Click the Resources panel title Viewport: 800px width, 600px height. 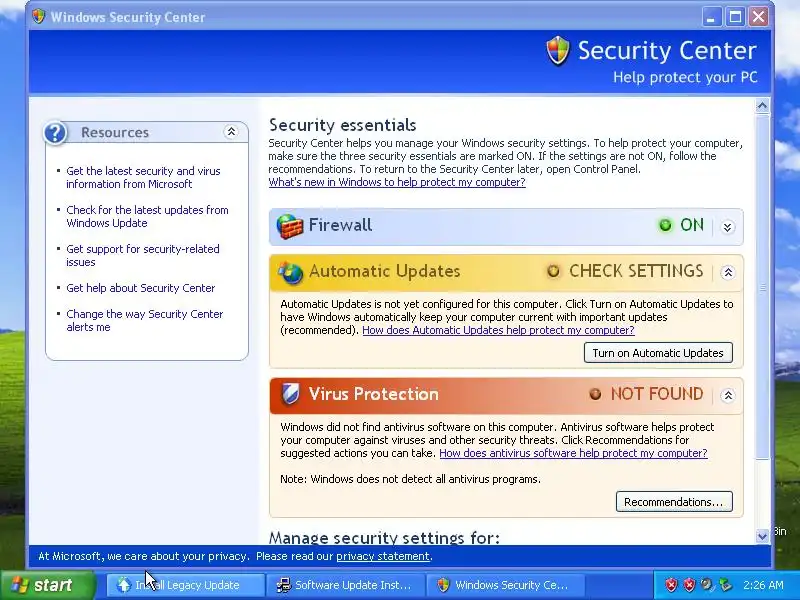click(x=115, y=133)
